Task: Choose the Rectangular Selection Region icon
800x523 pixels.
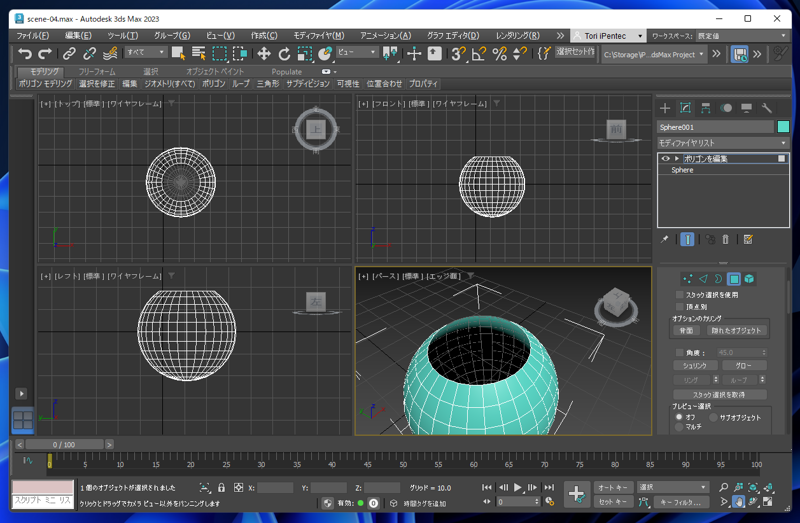Action: [x=219, y=53]
